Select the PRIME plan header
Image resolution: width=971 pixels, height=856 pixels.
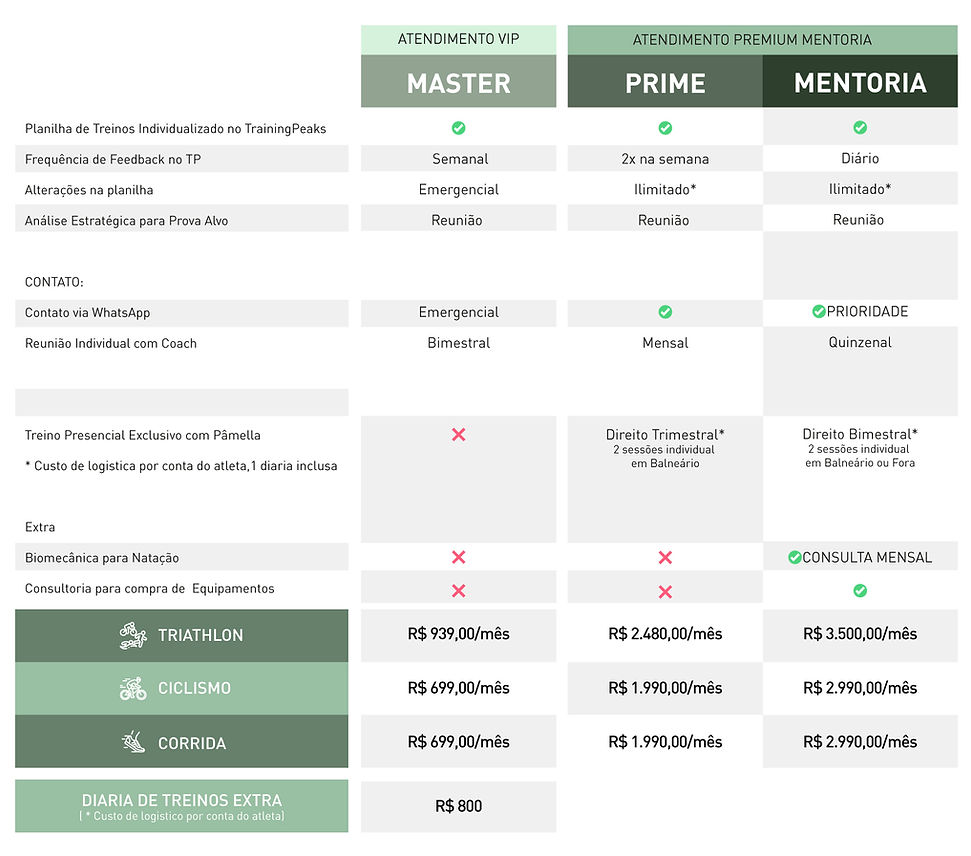tap(665, 83)
